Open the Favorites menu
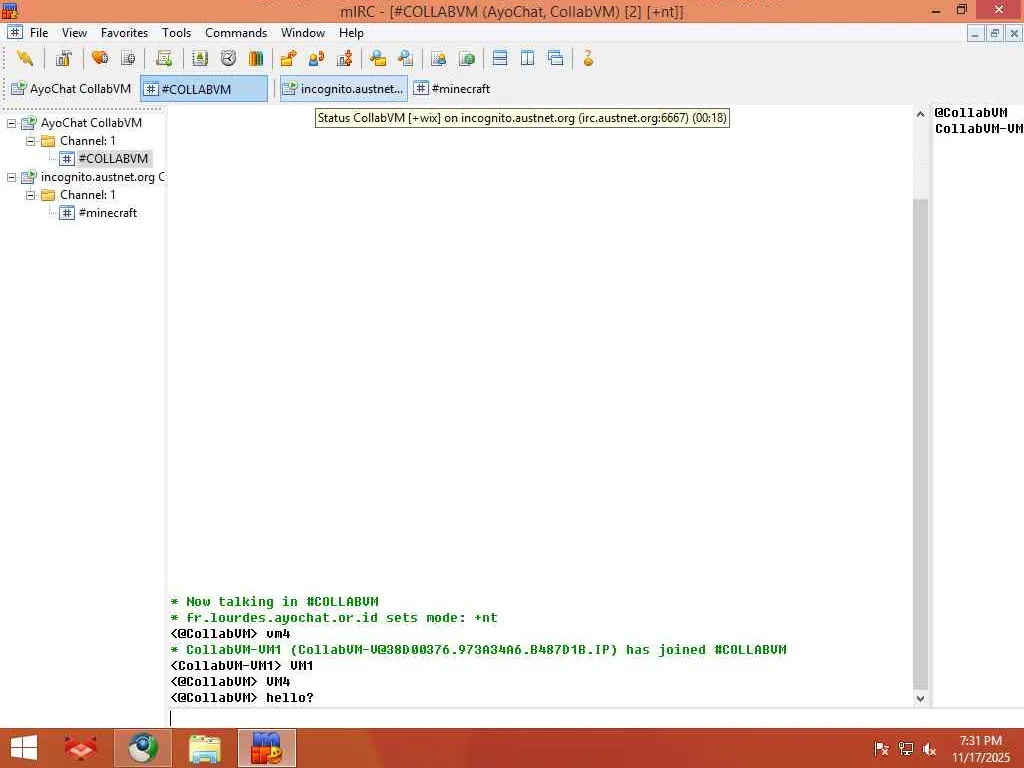Viewport: 1024px width, 768px height. (x=124, y=33)
